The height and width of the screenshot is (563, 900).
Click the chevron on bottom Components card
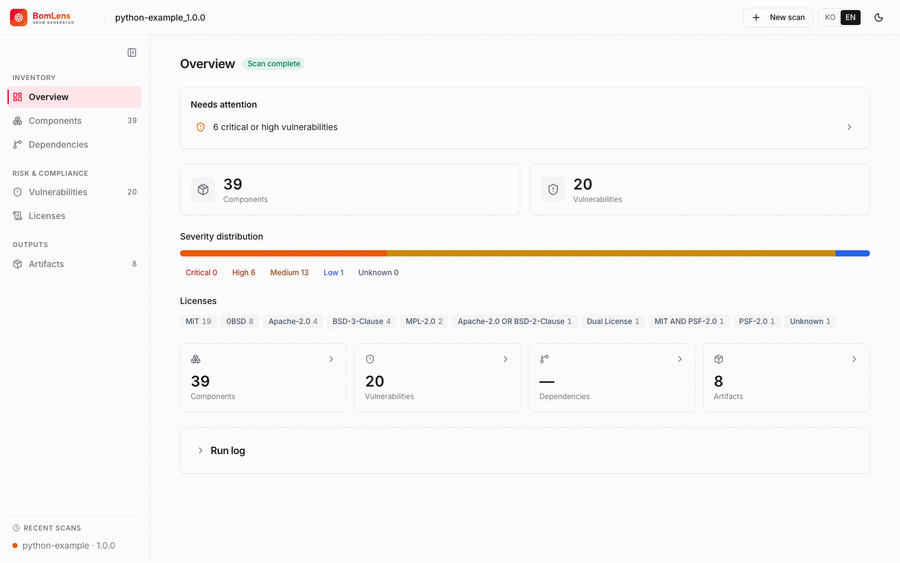point(331,359)
